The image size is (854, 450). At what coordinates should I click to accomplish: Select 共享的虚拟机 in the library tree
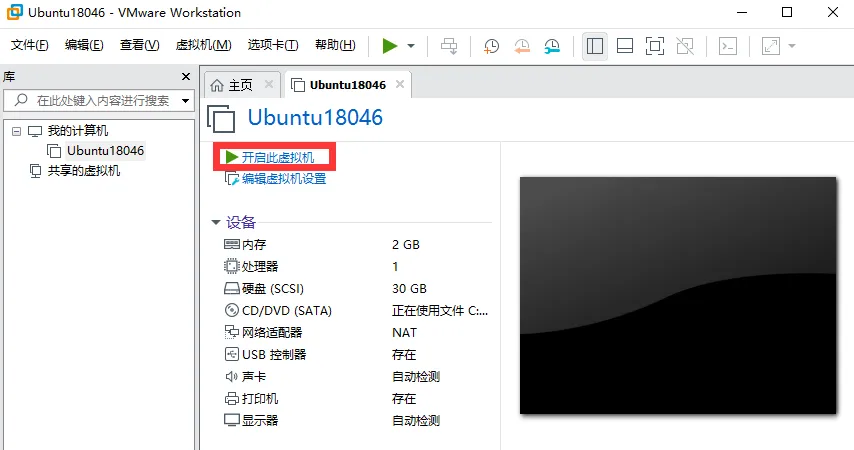(x=83, y=171)
